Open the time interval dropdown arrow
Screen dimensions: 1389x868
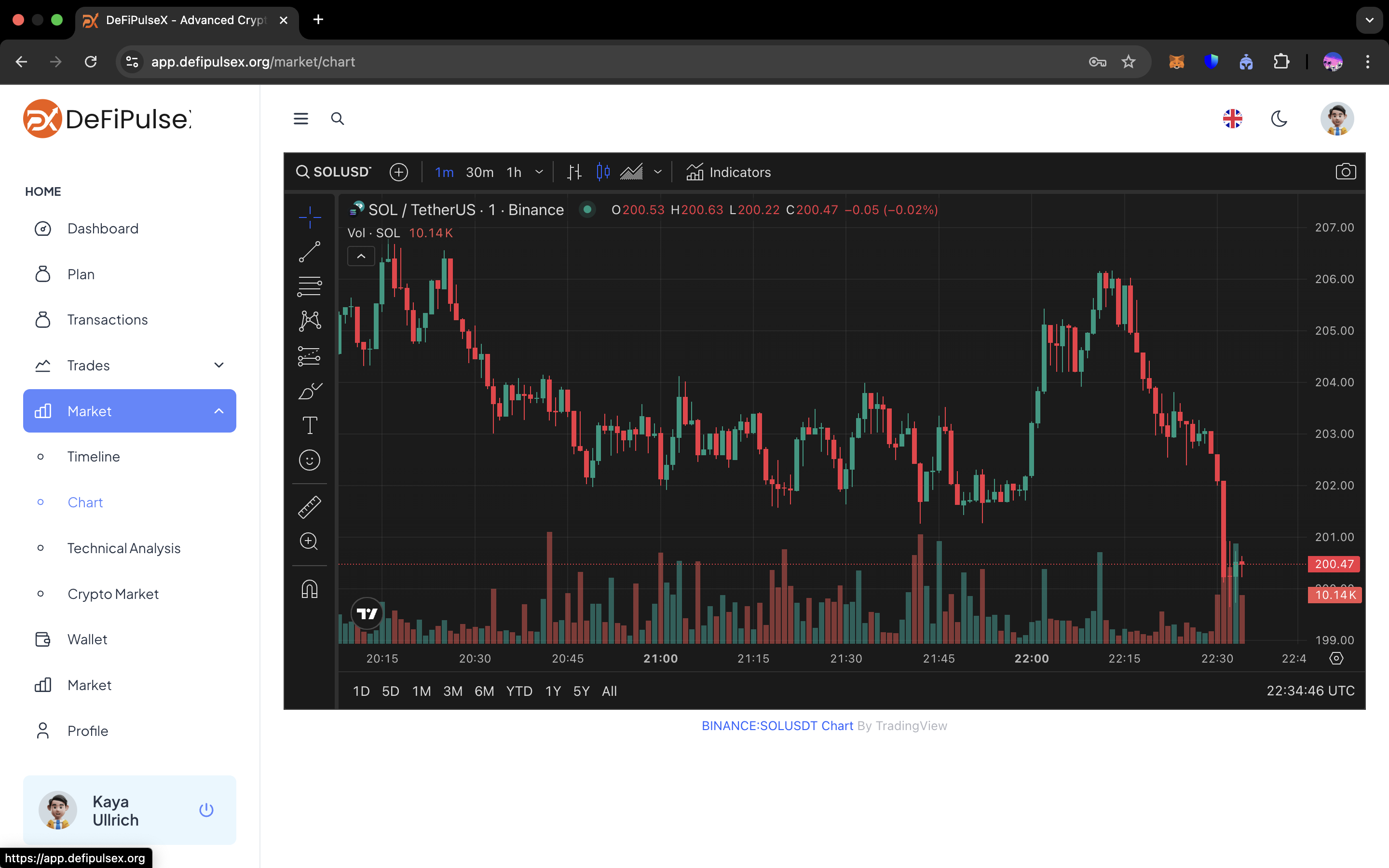539,172
